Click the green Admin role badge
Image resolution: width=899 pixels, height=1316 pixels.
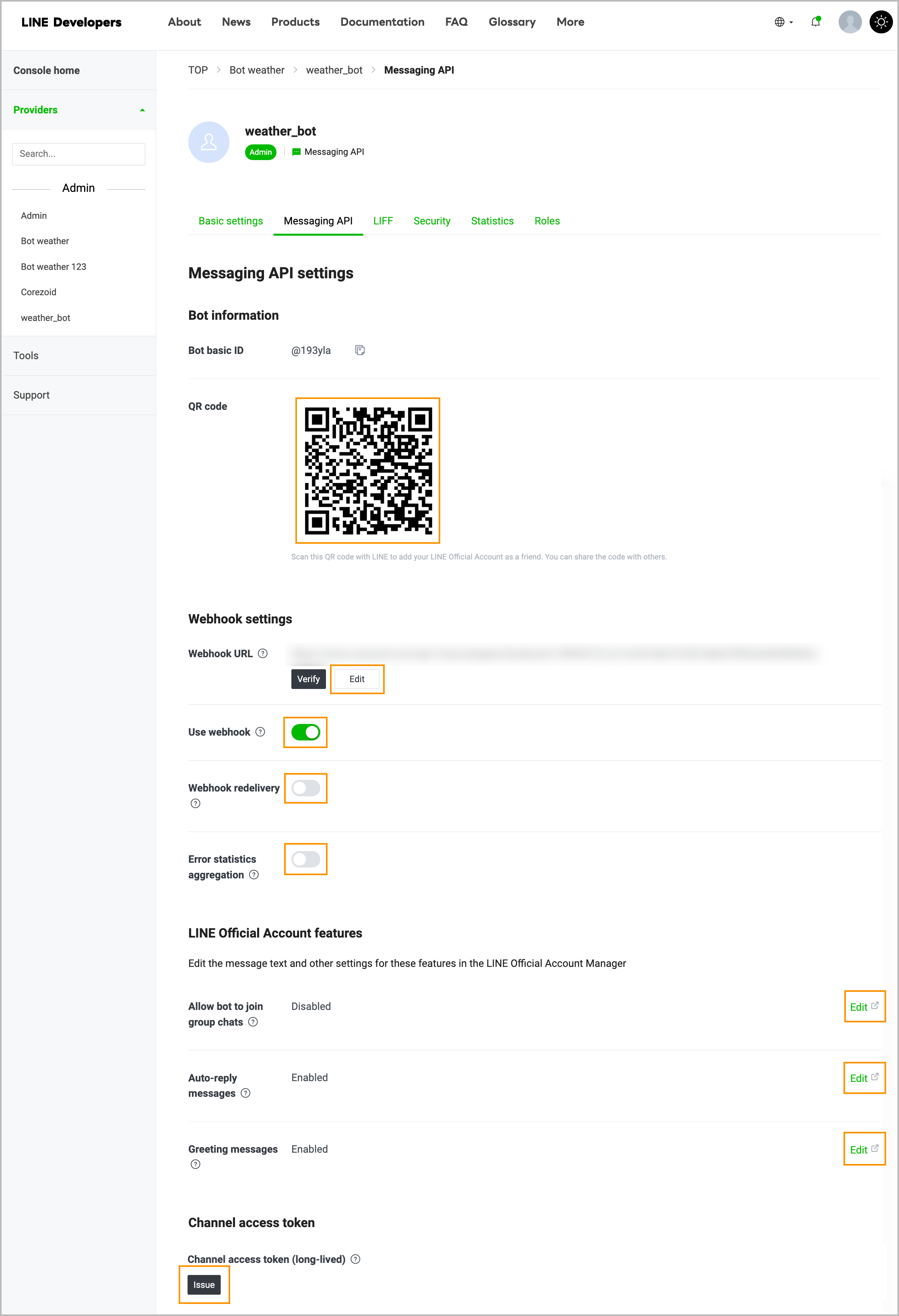pos(261,152)
